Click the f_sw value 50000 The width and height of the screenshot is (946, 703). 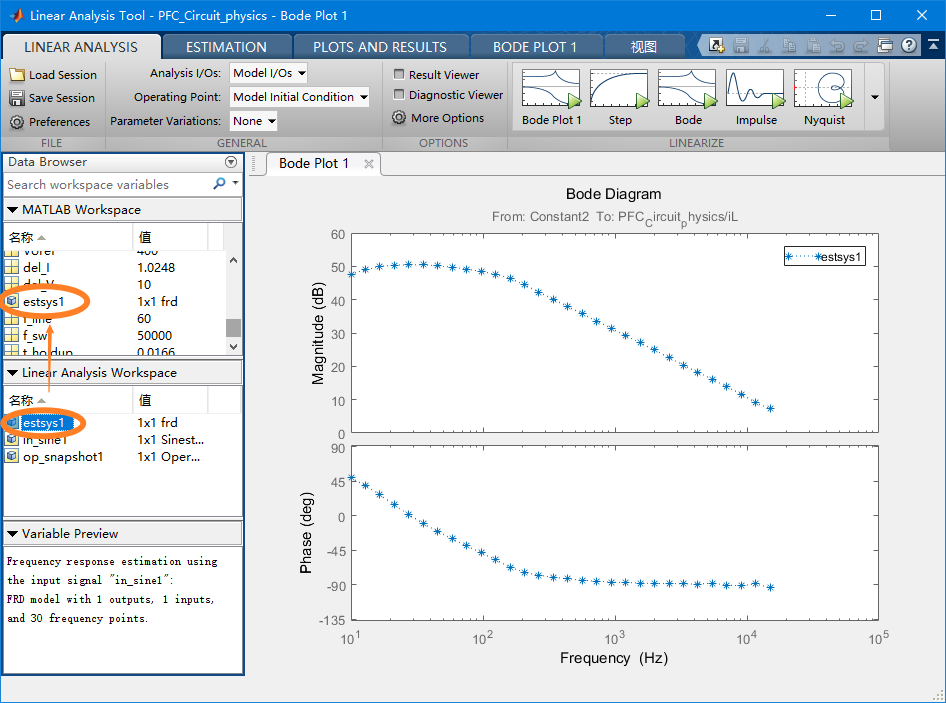click(x=154, y=336)
